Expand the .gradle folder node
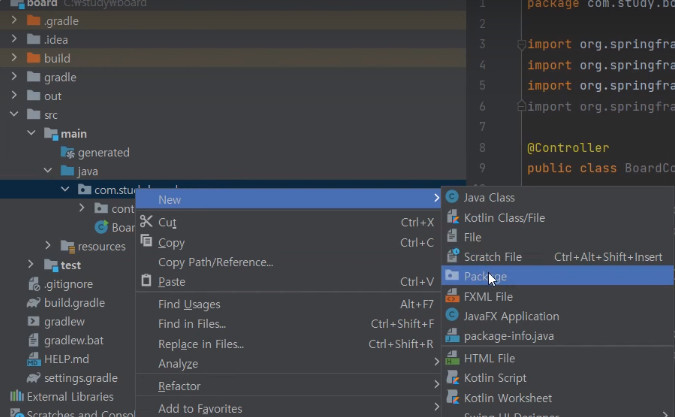Screen dimensions: 675x417 (14, 20)
